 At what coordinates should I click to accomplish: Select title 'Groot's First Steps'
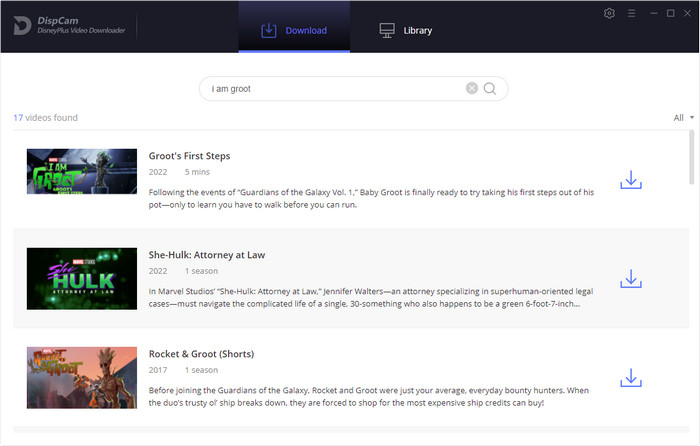click(x=189, y=156)
